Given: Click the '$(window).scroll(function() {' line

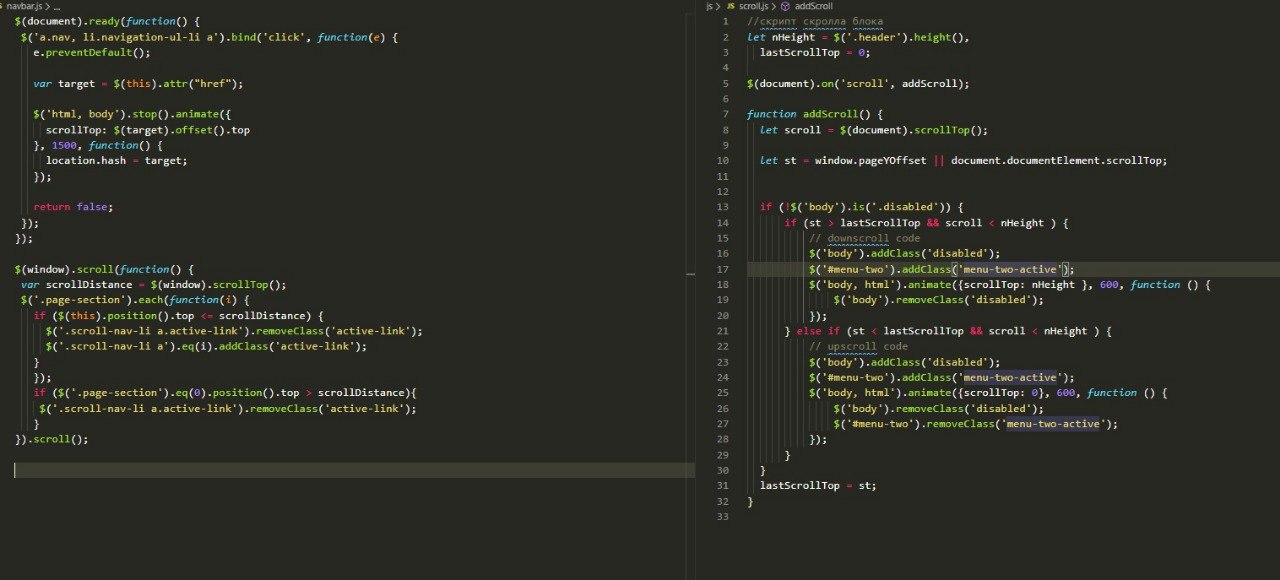Looking at the screenshot, I should (104, 269).
